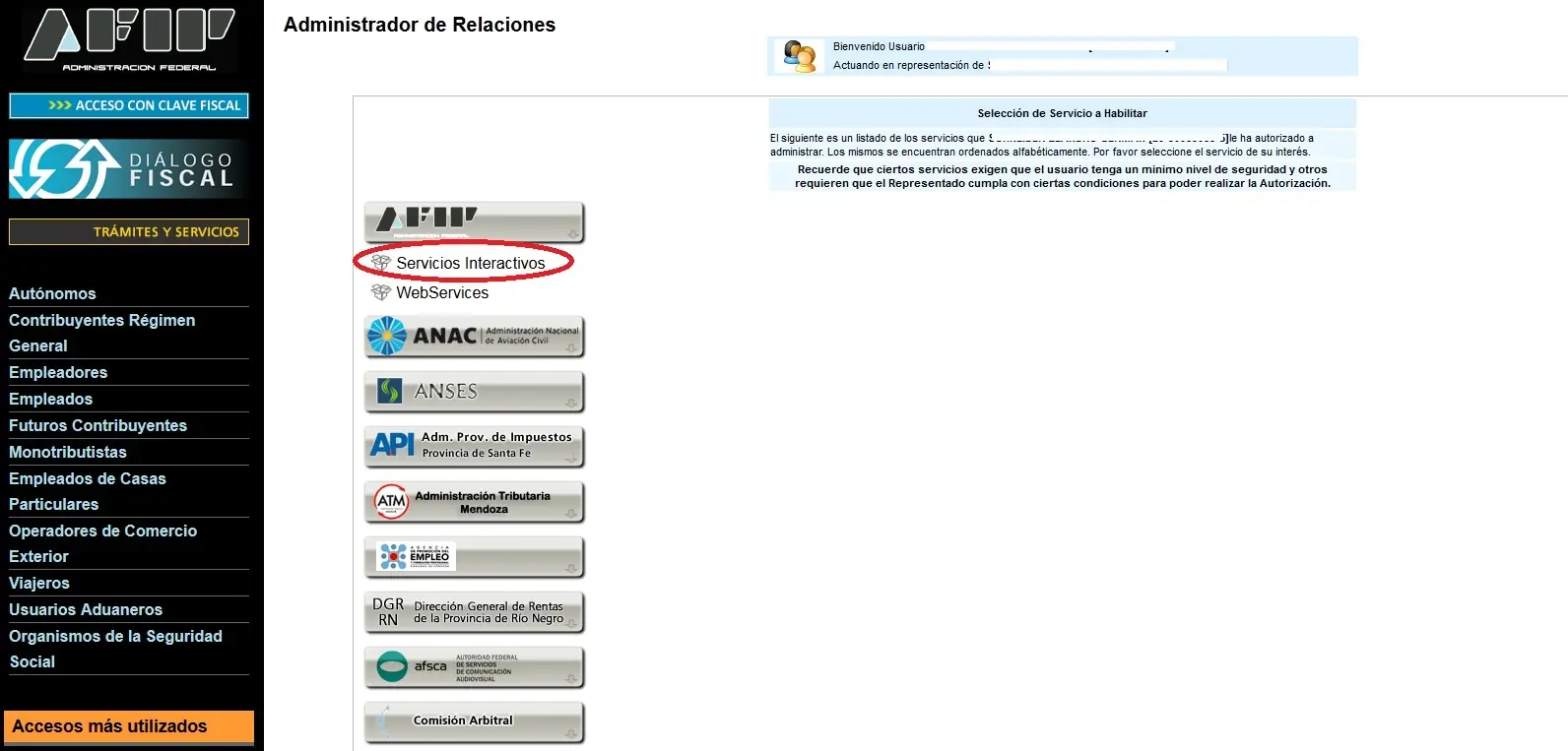Click the ATM round logo
The height and width of the screenshot is (751, 1568).
[x=391, y=502]
